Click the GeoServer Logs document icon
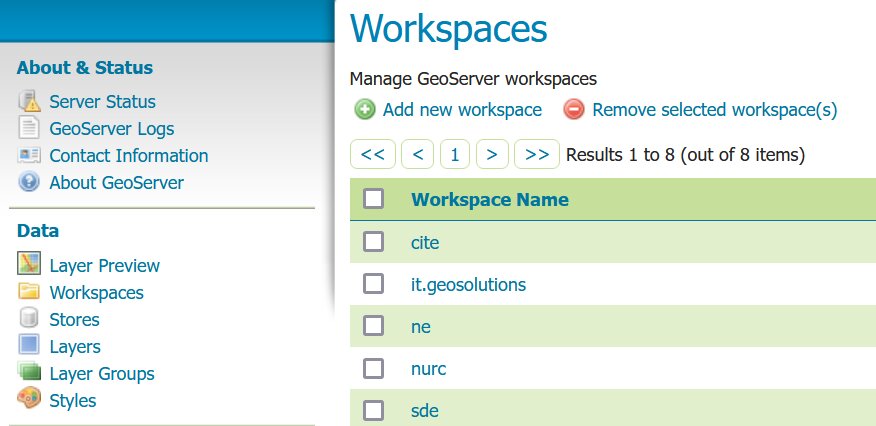 pos(28,128)
